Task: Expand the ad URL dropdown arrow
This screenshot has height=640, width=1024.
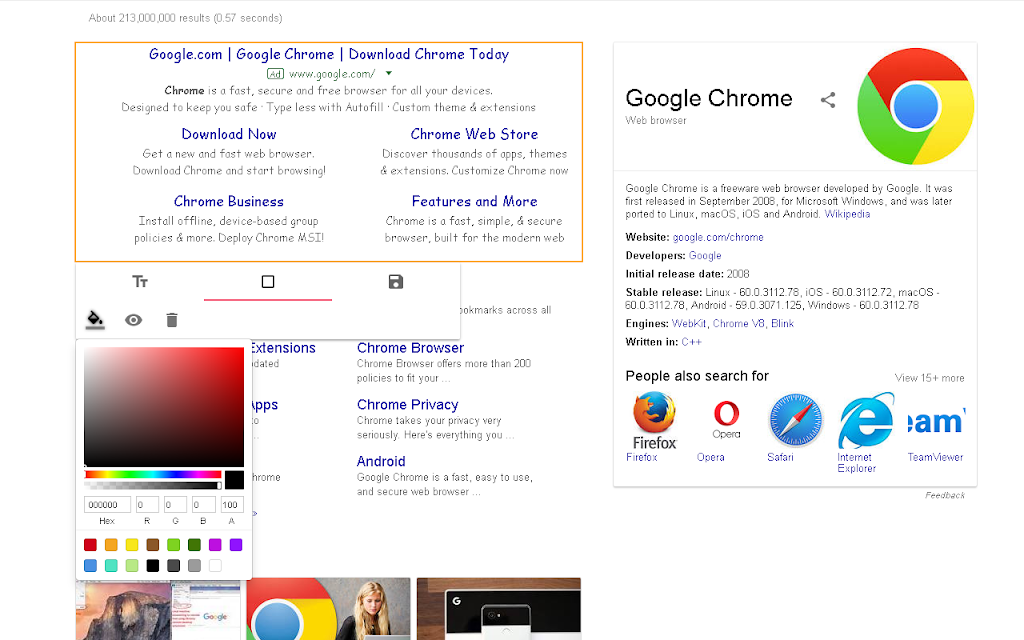Action: pos(389,73)
